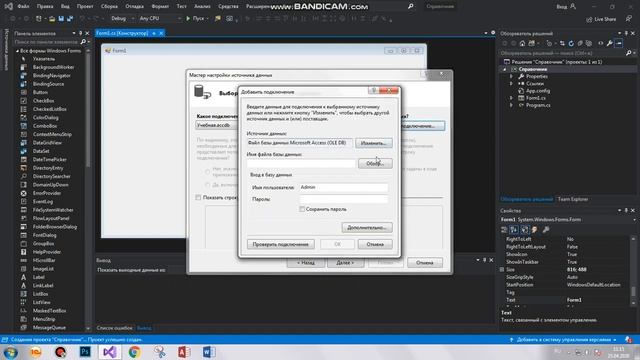The width and height of the screenshot is (640, 360).
Task: Open Google Chrome from the Windows taskbar
Action: [x=134, y=352]
